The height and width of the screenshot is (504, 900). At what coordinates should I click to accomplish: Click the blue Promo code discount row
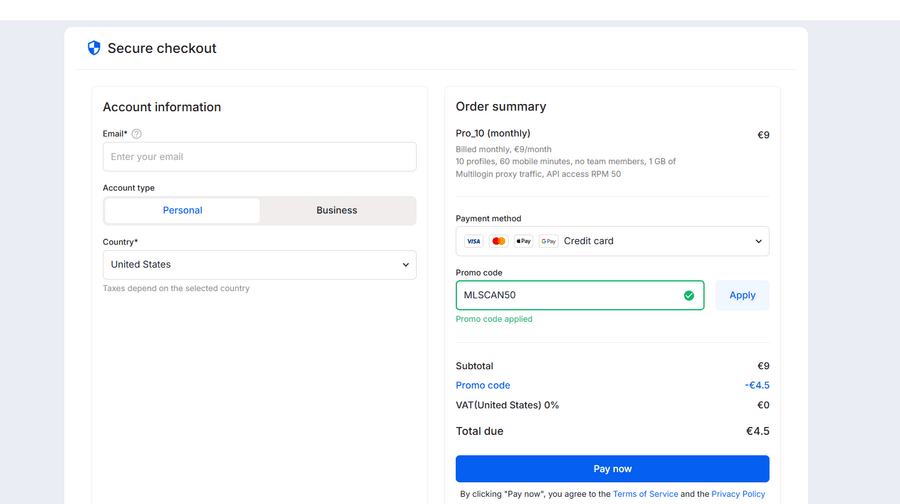click(483, 385)
